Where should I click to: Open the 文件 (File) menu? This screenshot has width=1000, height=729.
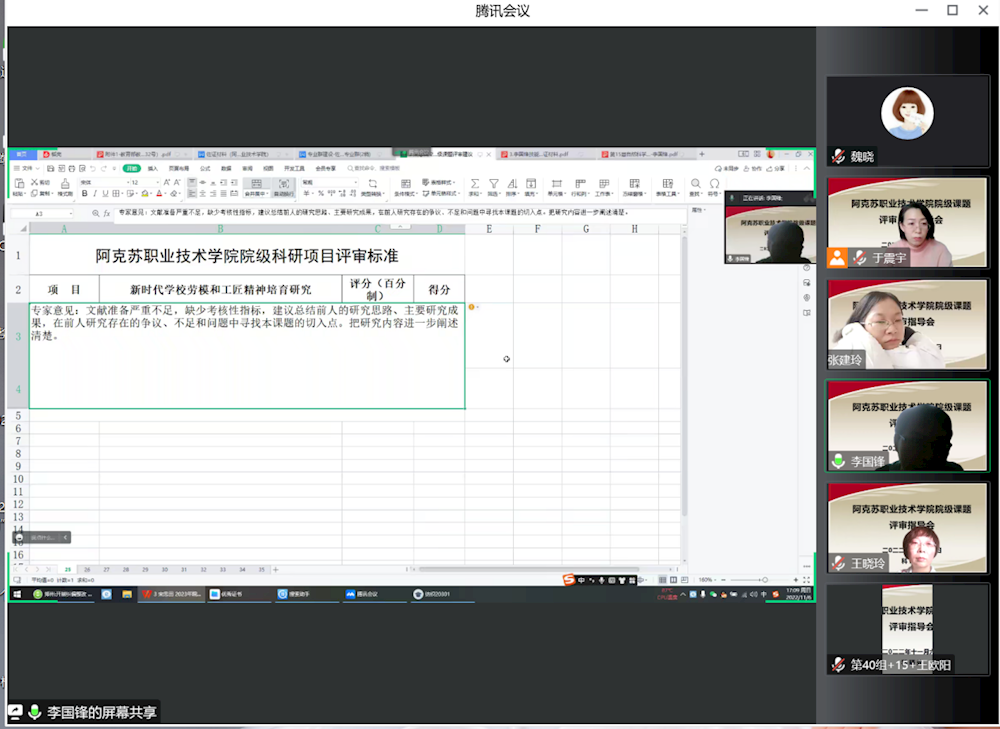[27, 168]
